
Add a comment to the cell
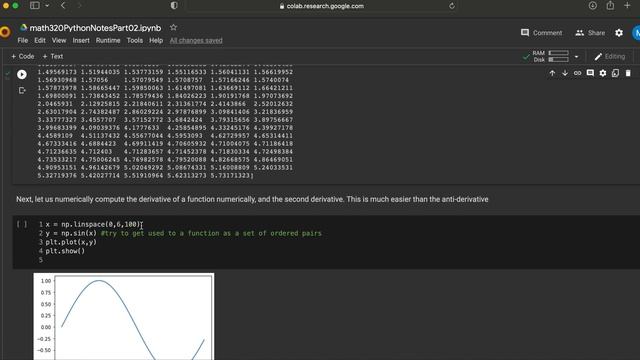590,73
